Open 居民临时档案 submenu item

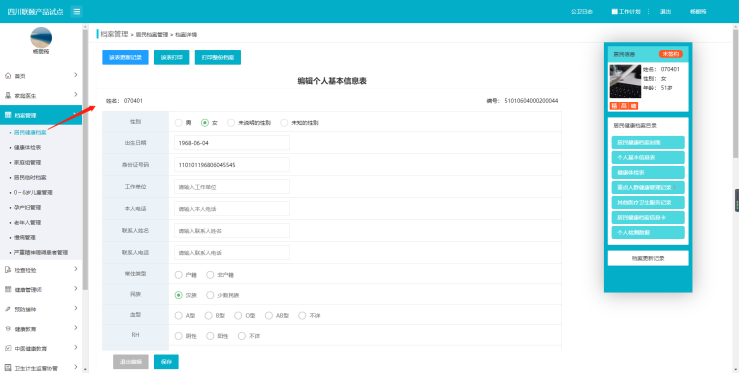(30, 178)
